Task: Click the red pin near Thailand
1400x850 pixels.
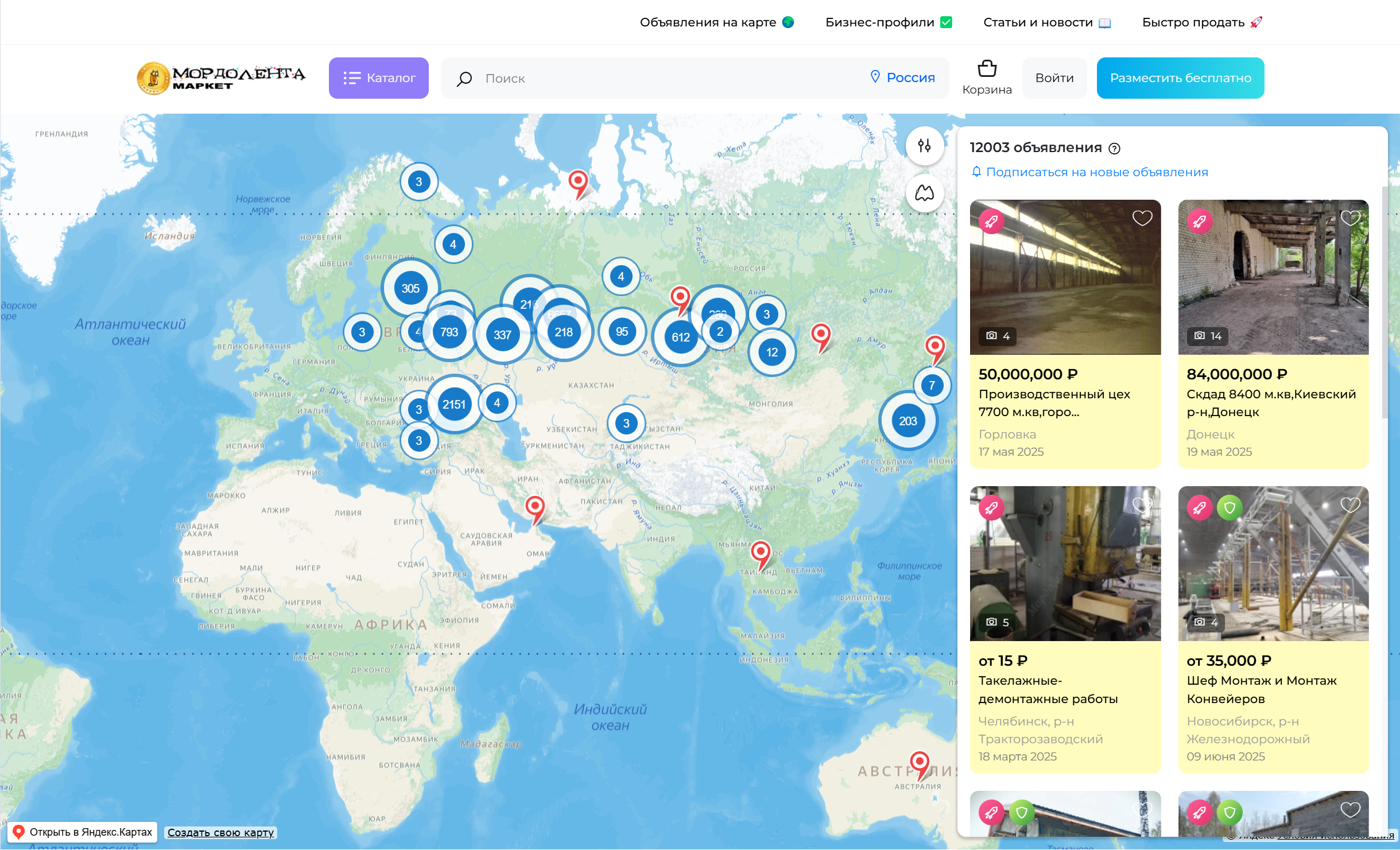Action: point(761,553)
